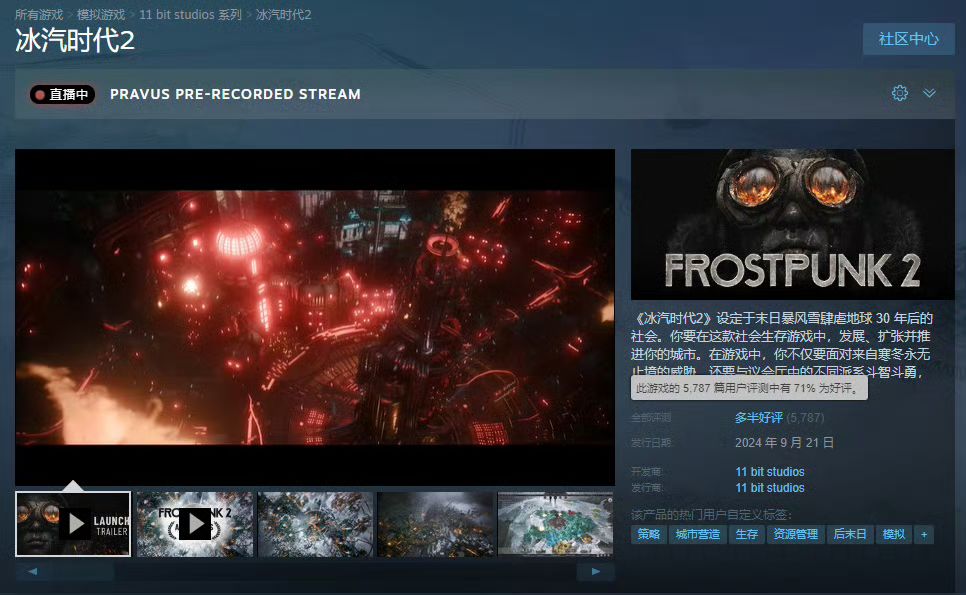Click the 冰汽时代2 page title
The image size is (966, 595).
point(75,41)
